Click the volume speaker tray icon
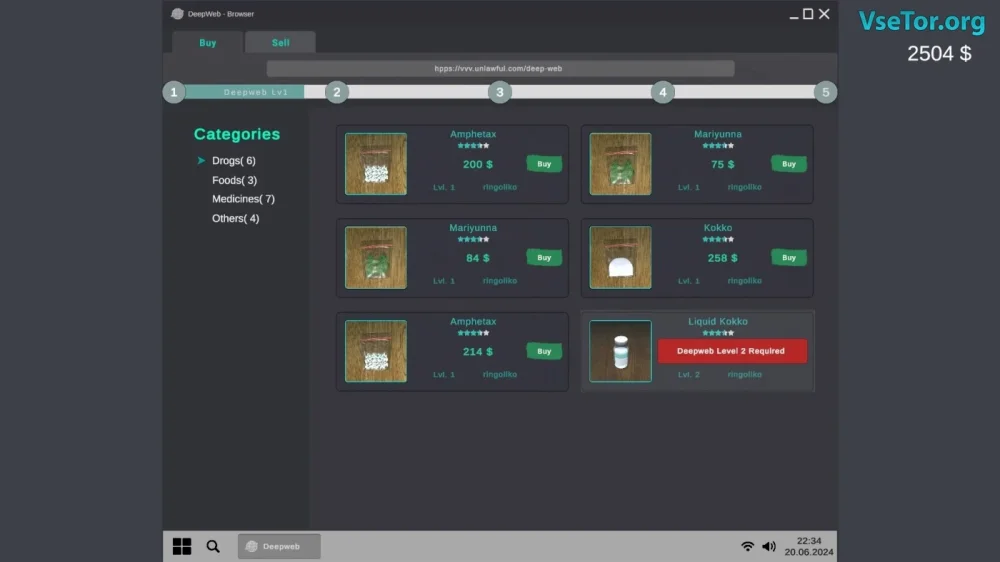 768,546
